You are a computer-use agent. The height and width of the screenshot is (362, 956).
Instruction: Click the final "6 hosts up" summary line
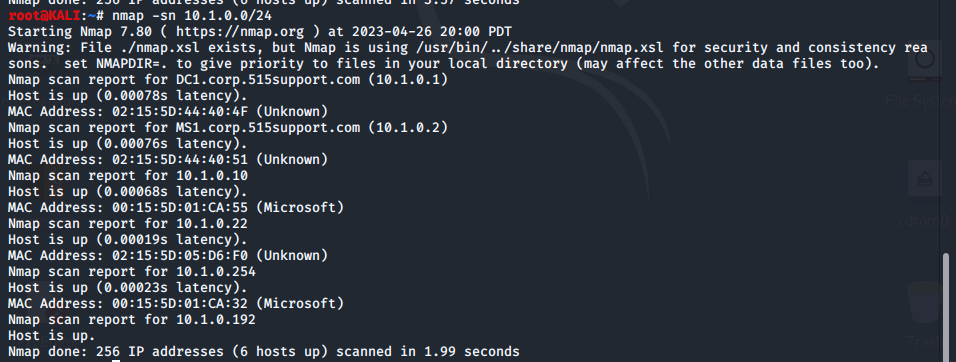pos(263,352)
